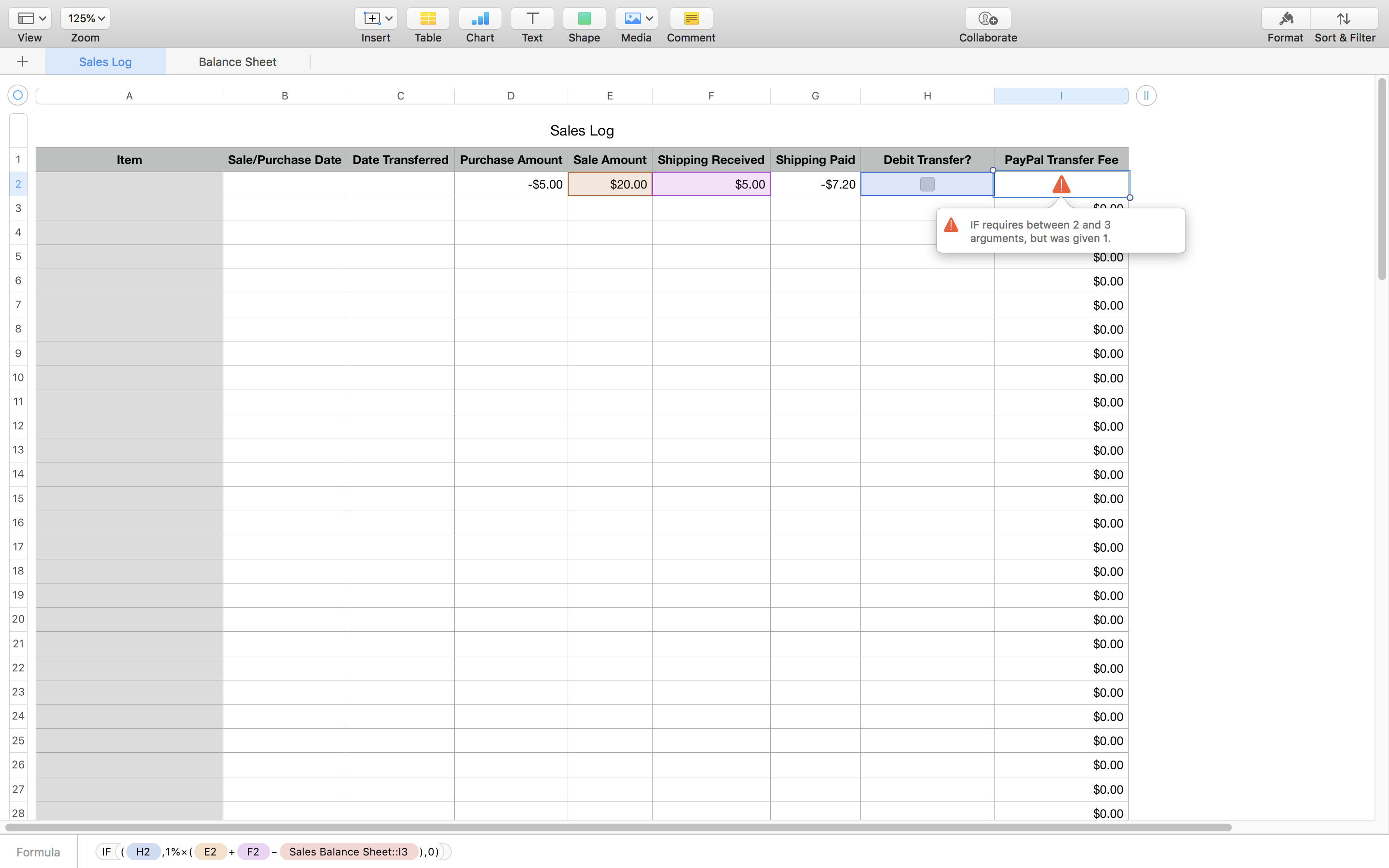
Task: Select the Sales Log sheet tab
Action: tap(105, 62)
